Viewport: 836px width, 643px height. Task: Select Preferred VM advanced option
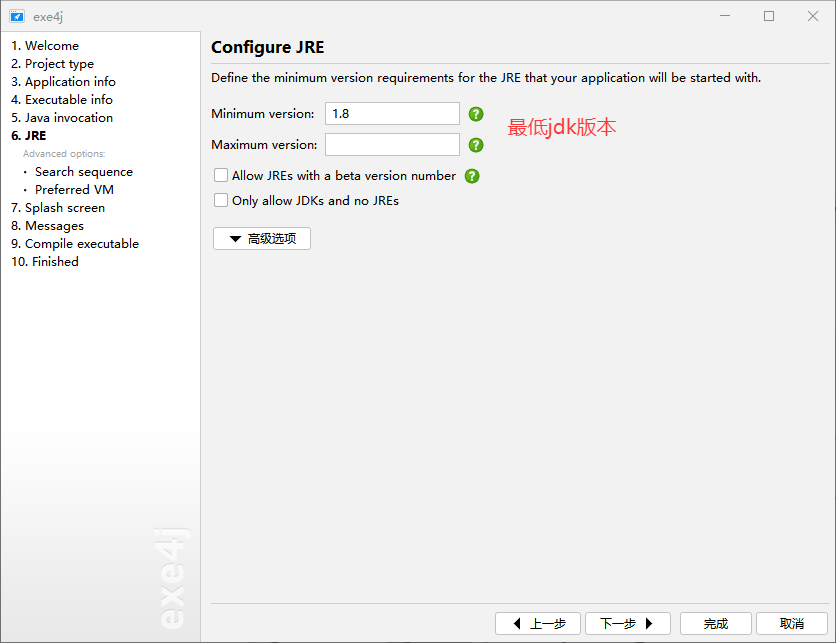pos(74,190)
